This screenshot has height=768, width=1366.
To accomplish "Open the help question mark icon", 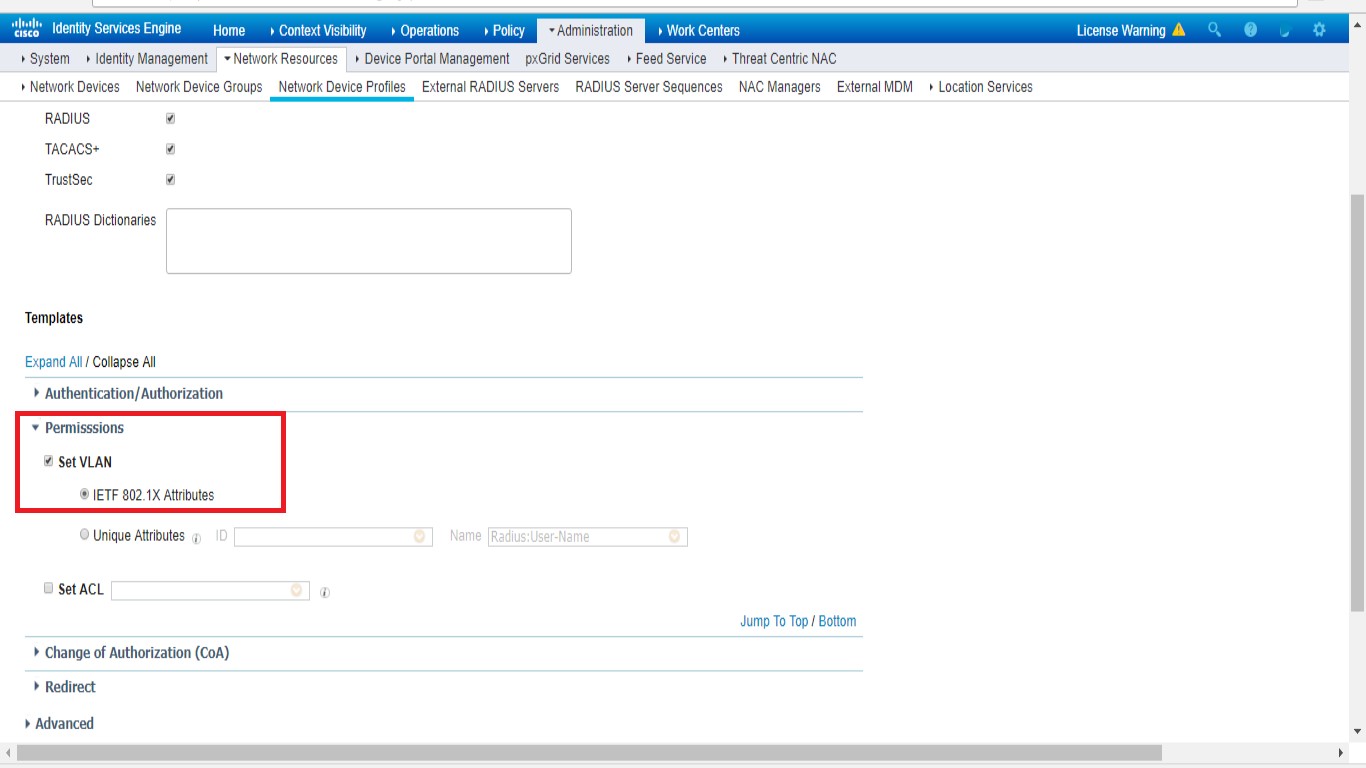I will pyautogui.click(x=1250, y=30).
